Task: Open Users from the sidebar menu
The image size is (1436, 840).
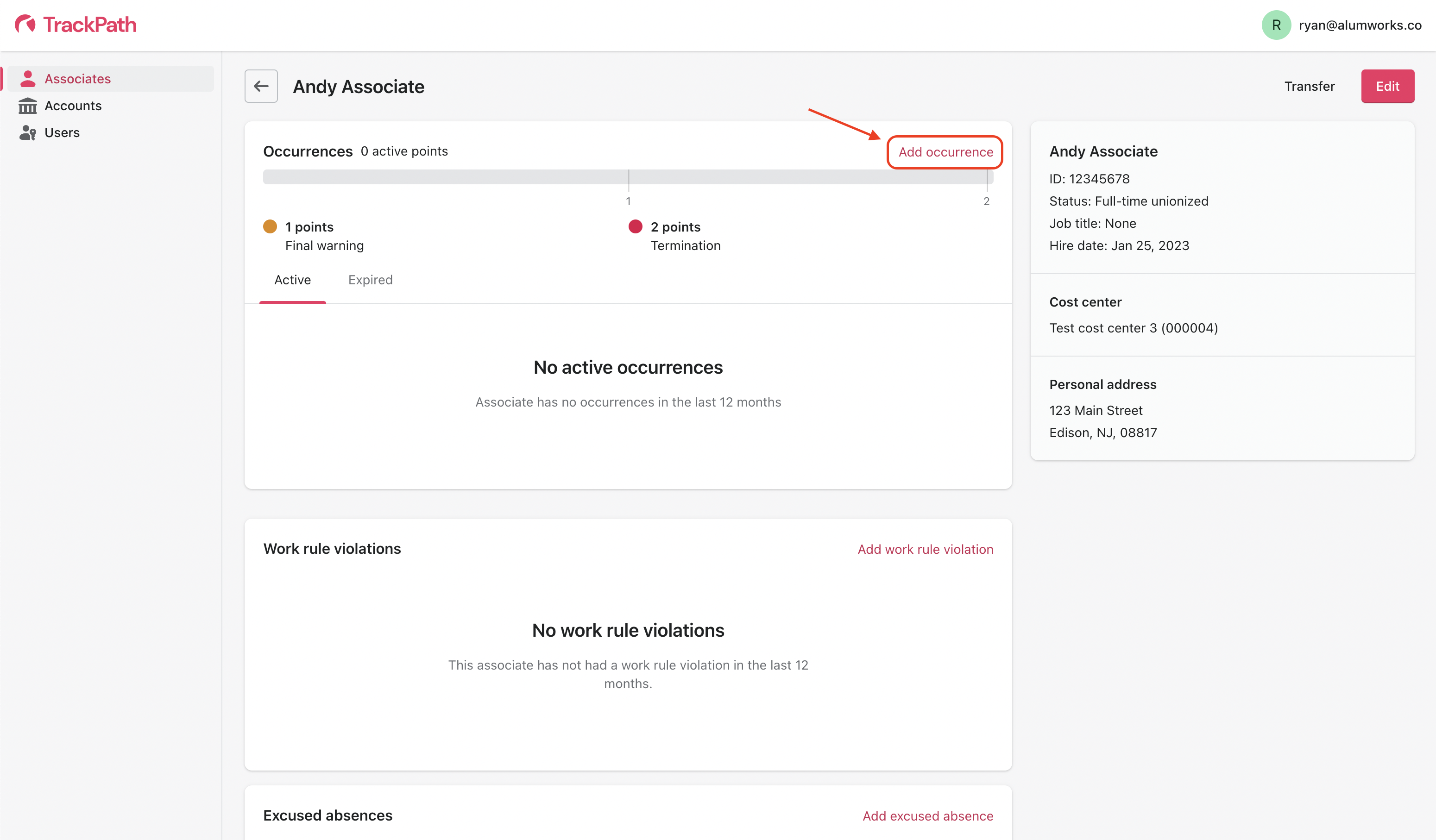Action: 62,133
